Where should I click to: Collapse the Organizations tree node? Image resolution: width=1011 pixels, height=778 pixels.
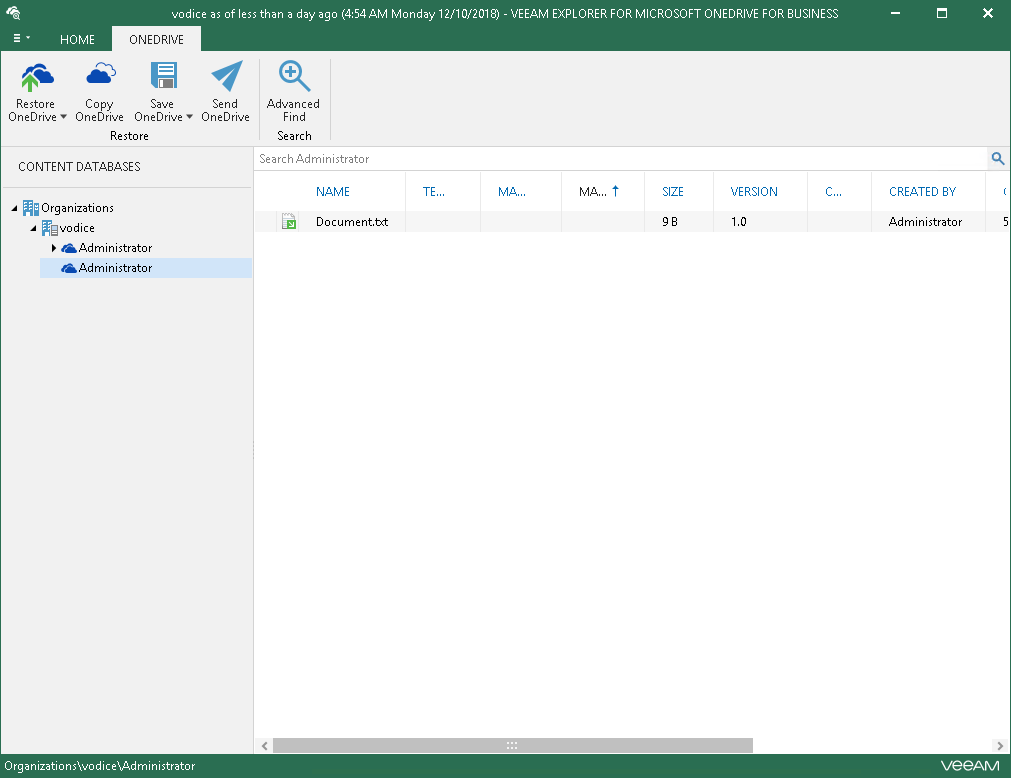(x=14, y=208)
